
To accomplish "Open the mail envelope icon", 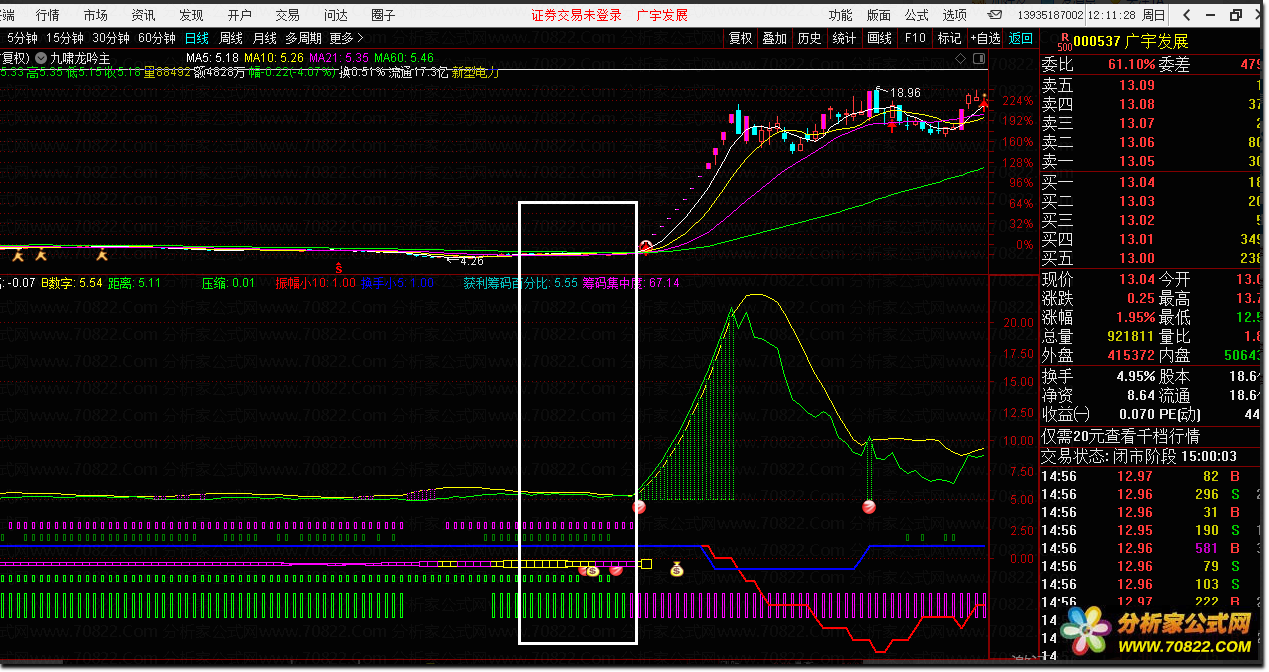I will point(995,15).
